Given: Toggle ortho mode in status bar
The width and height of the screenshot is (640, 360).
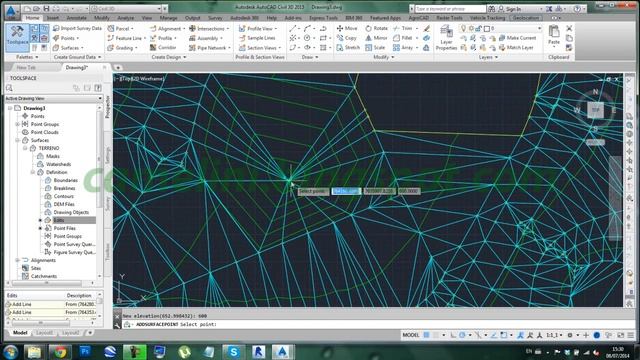Looking at the screenshot, I should (453, 335).
